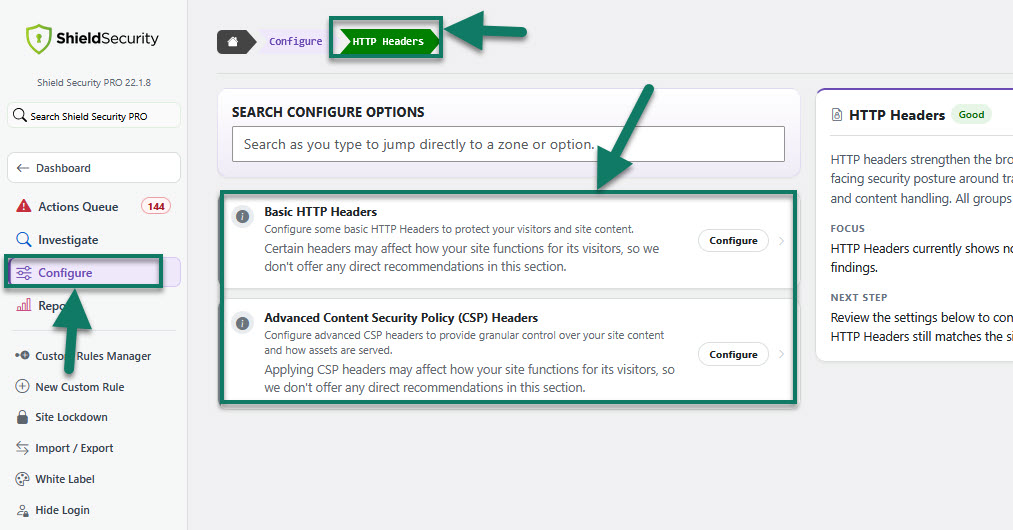
Task: Click the info icon beside Basic HTTP Headers
Action: pyautogui.click(x=242, y=217)
